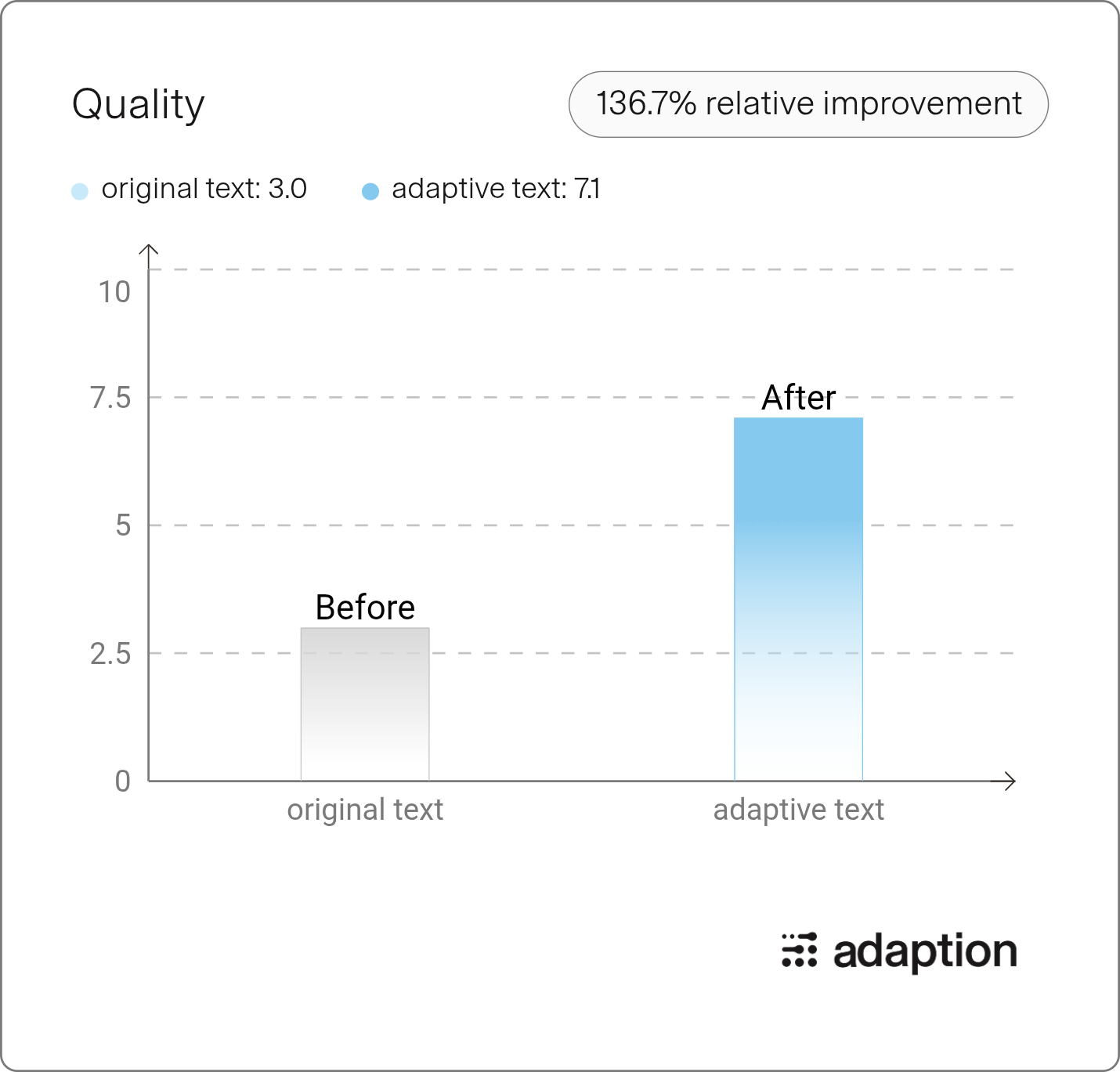Open the adaption brand wordmark
Viewport: 1120px width, 1072px height.
click(x=925, y=952)
